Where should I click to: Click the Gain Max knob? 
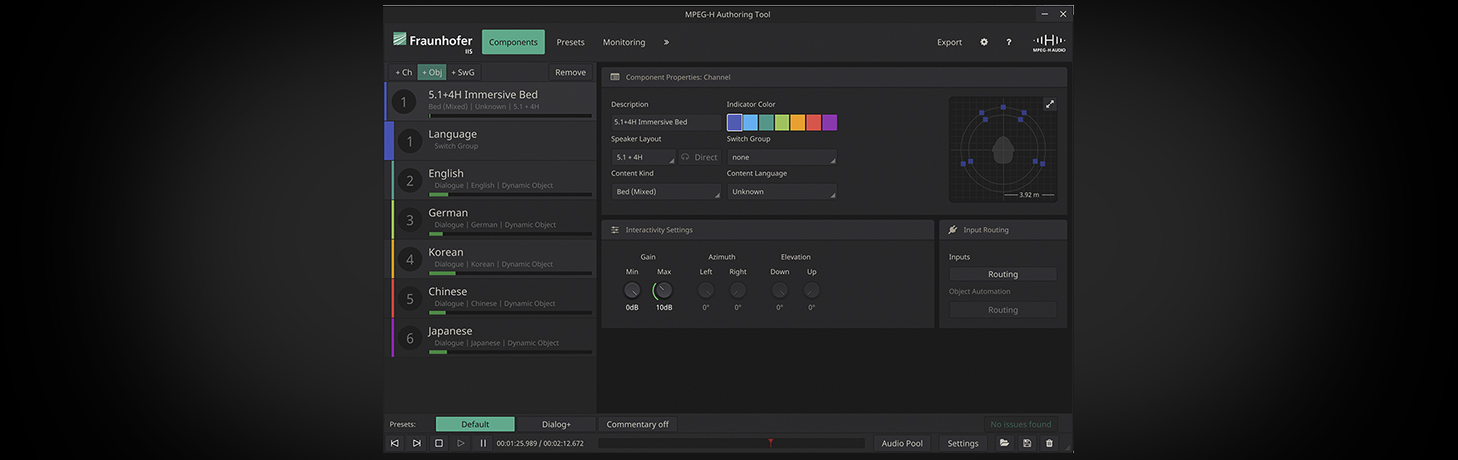(x=663, y=290)
